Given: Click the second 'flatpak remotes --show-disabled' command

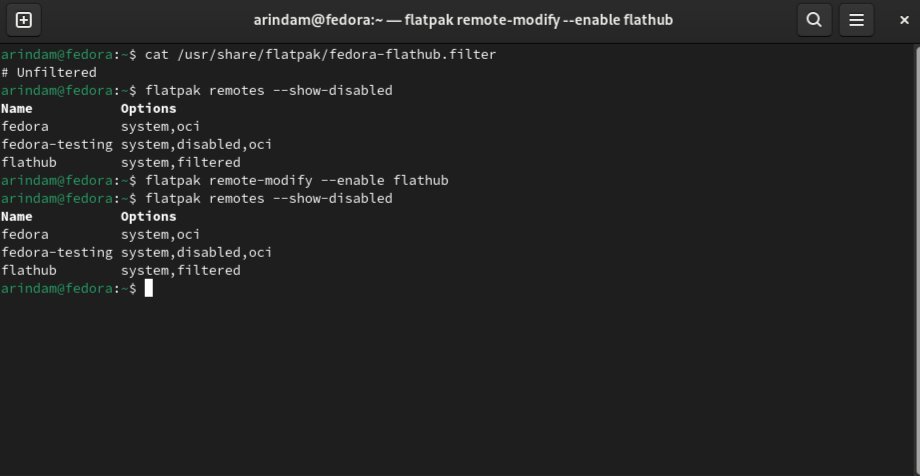Looking at the screenshot, I should 268,198.
